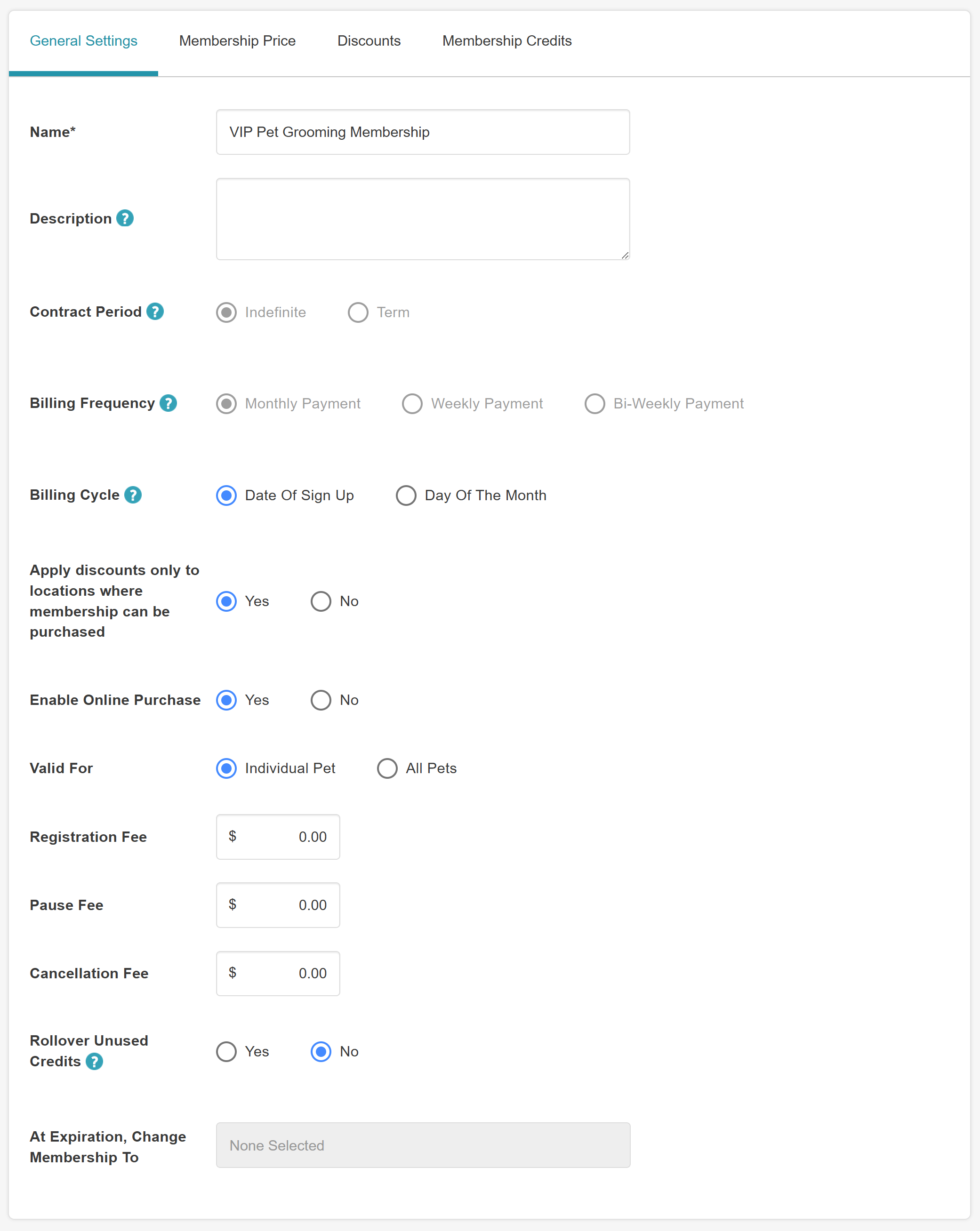Click the Description help question mark icon
This screenshot has height=1231, width=980.
[x=124, y=218]
